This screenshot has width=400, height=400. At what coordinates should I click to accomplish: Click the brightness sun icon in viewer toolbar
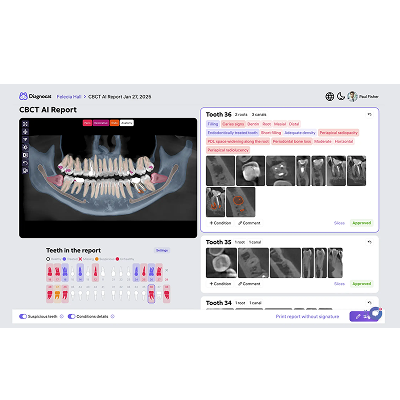pyautogui.click(x=25, y=147)
